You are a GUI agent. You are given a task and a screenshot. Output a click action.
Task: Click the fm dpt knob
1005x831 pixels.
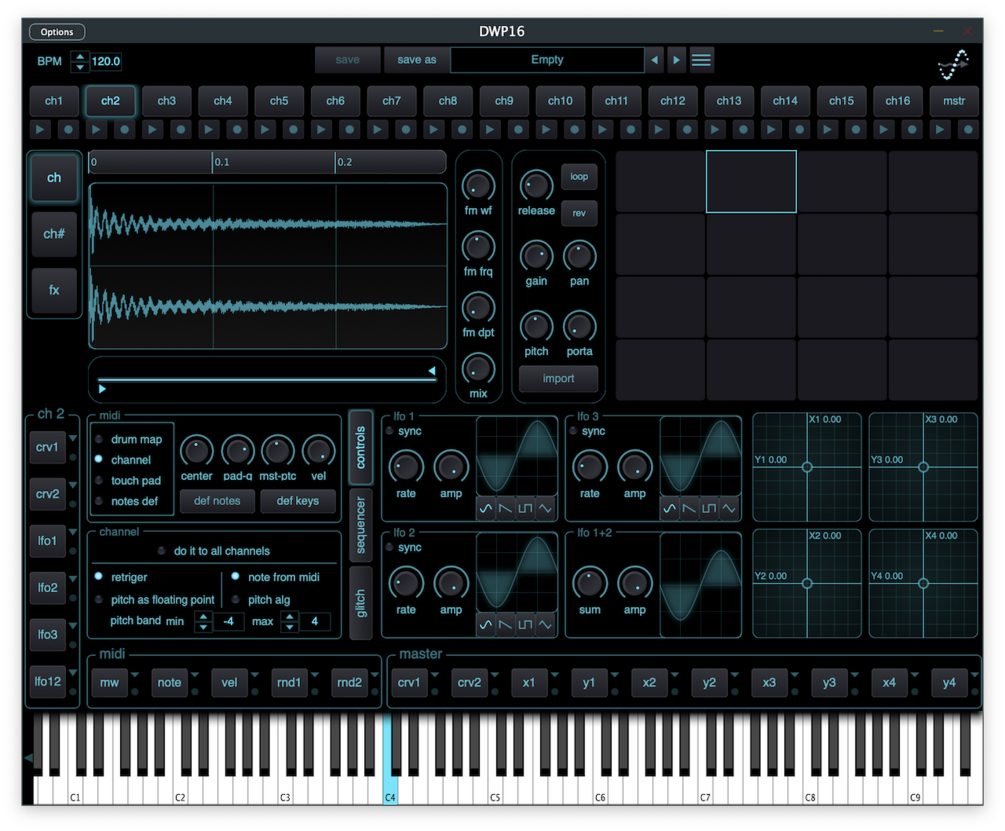pos(478,308)
